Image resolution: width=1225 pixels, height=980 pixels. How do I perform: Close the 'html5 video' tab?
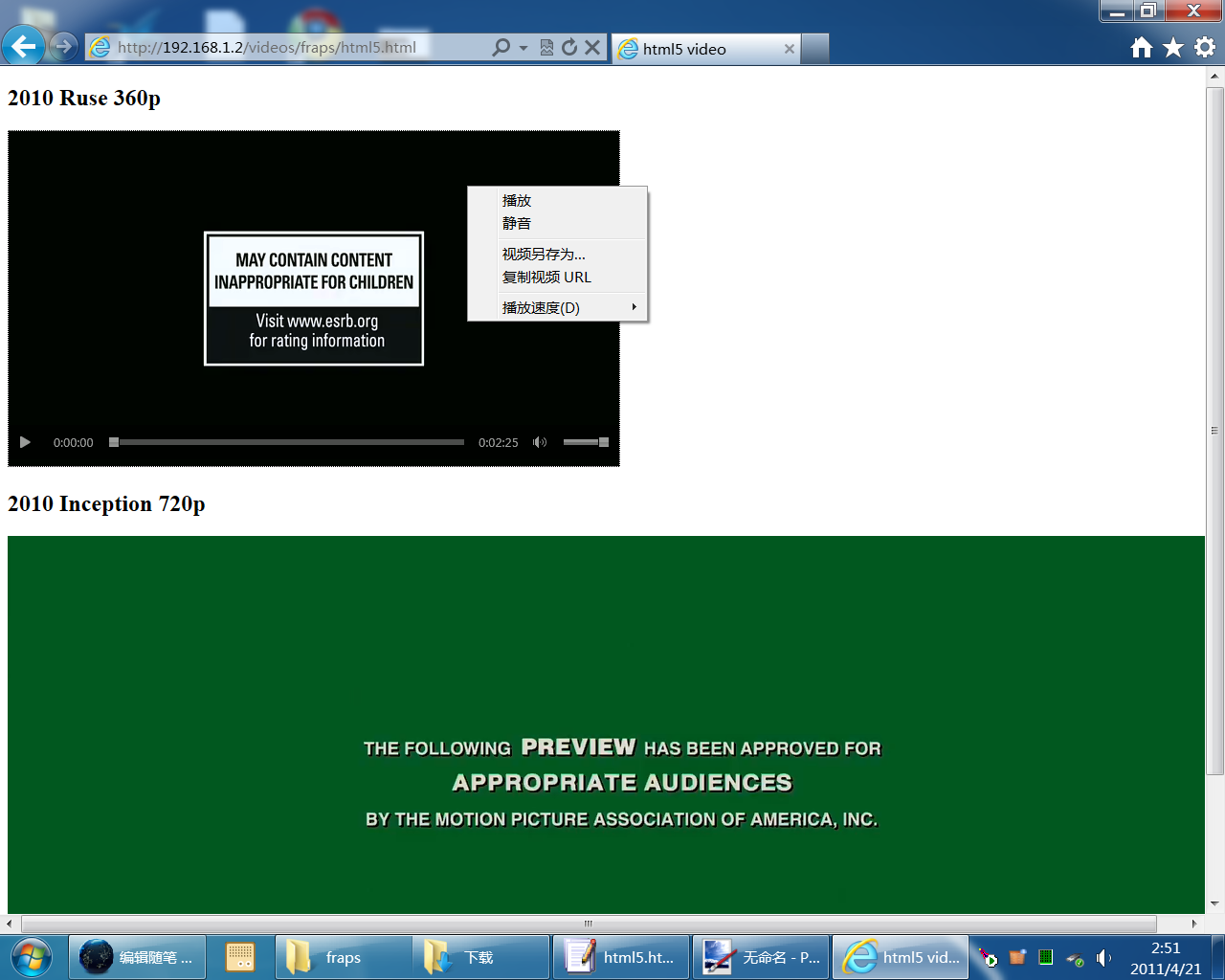click(x=789, y=49)
